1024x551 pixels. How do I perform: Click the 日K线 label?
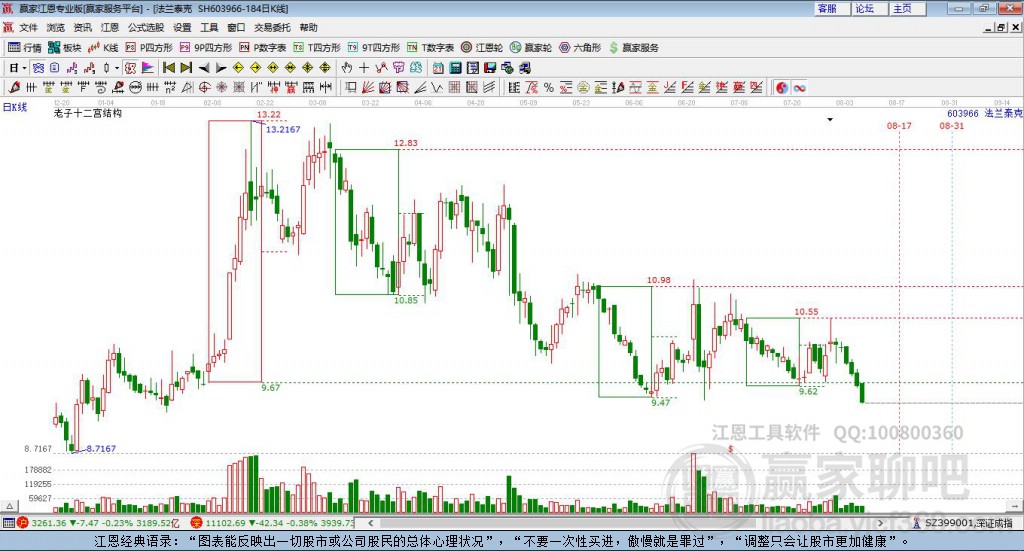click(15, 107)
